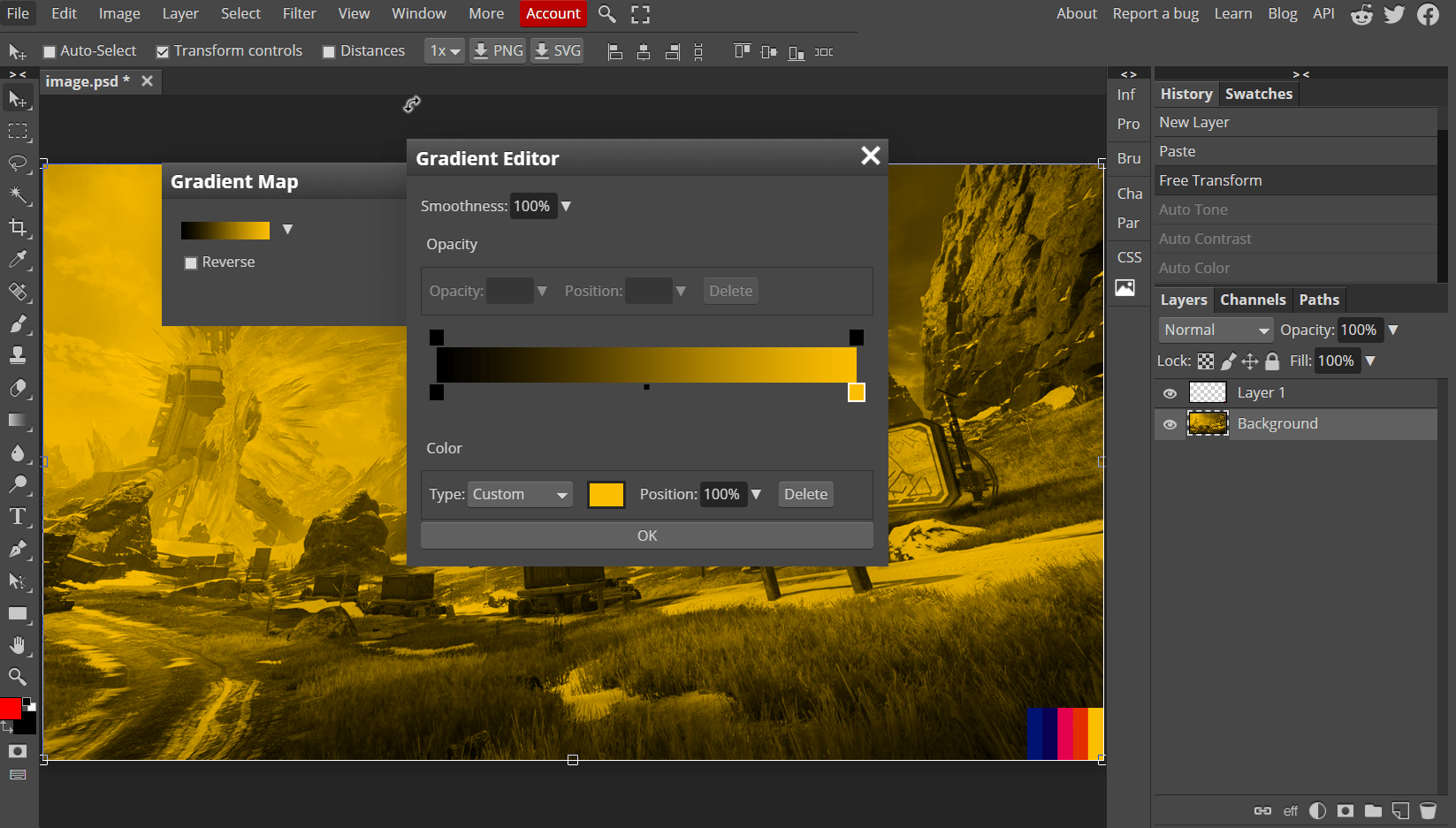Screen dimensions: 1456x828
Task: Open the Filter menu
Action: coord(299,13)
